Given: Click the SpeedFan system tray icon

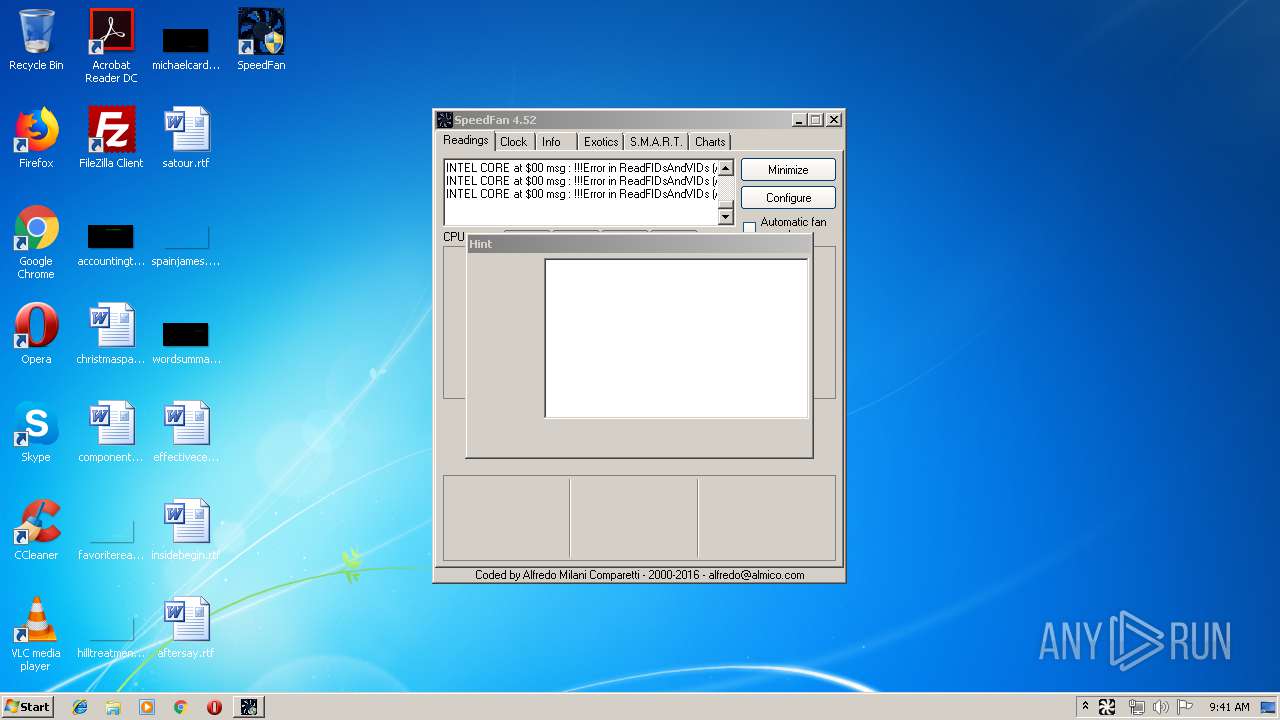Looking at the screenshot, I should (x=1107, y=707).
